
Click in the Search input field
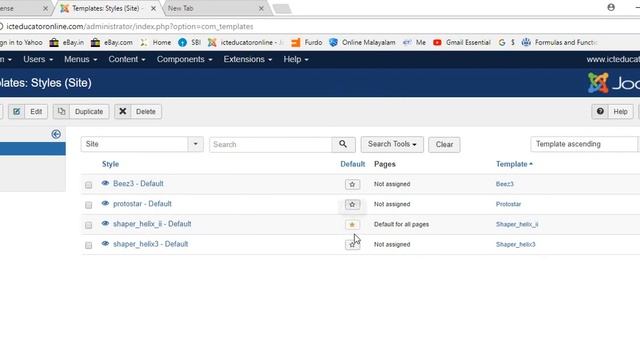pyautogui.click(x=271, y=144)
